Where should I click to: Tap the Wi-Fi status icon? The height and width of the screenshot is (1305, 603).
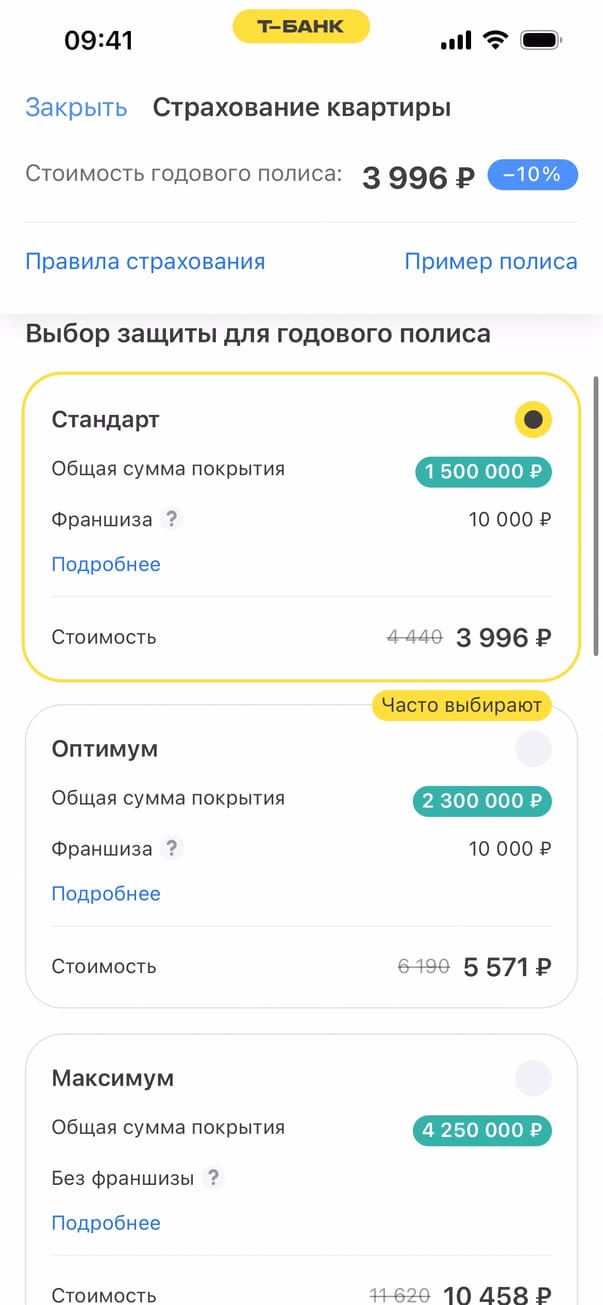point(494,40)
